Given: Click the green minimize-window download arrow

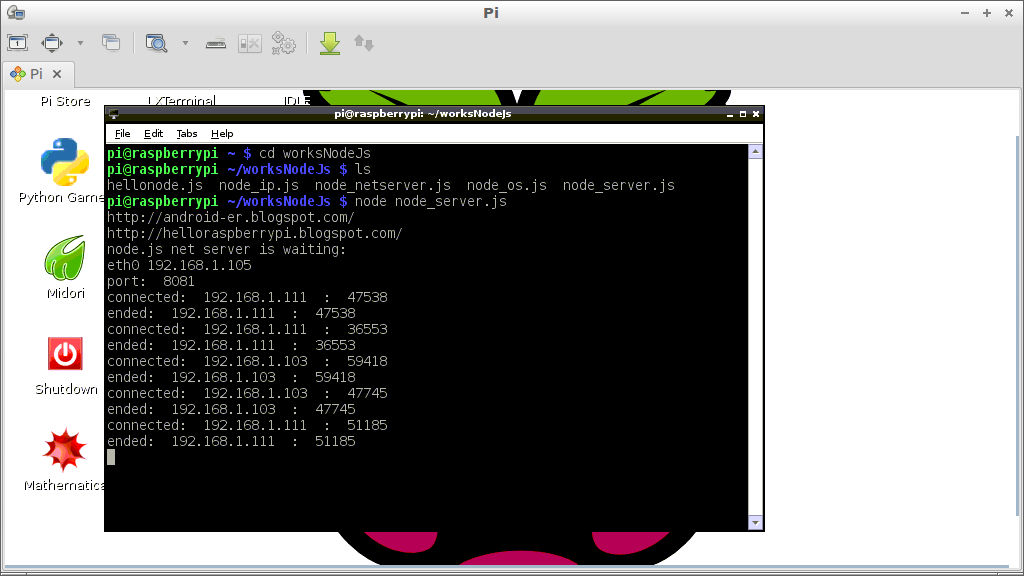Looking at the screenshot, I should click(330, 43).
